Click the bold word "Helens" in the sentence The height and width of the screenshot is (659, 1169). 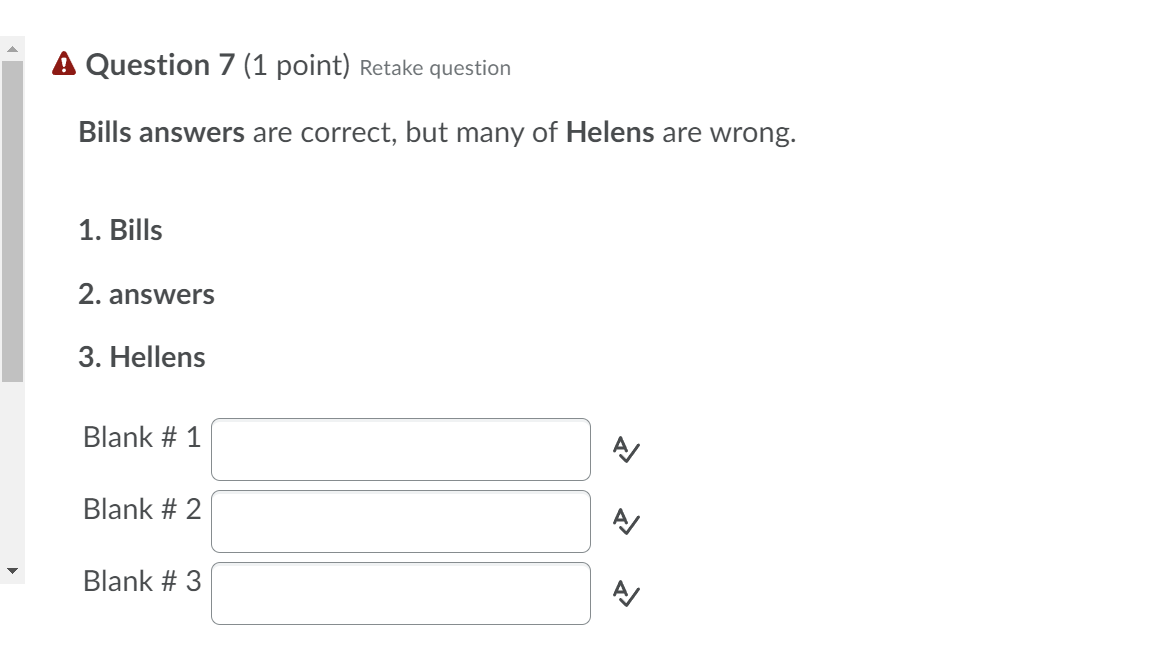point(610,133)
